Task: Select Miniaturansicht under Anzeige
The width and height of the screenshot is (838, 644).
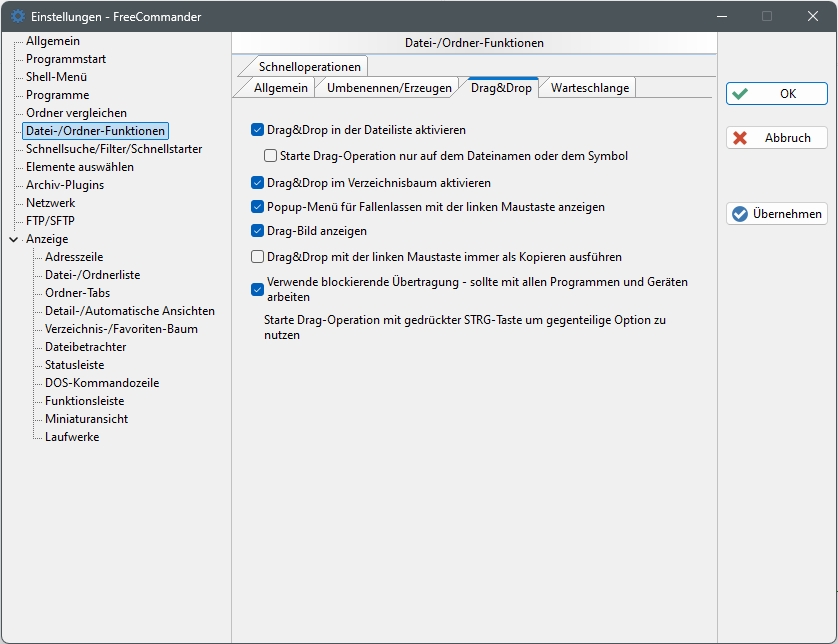Action: [x=86, y=419]
